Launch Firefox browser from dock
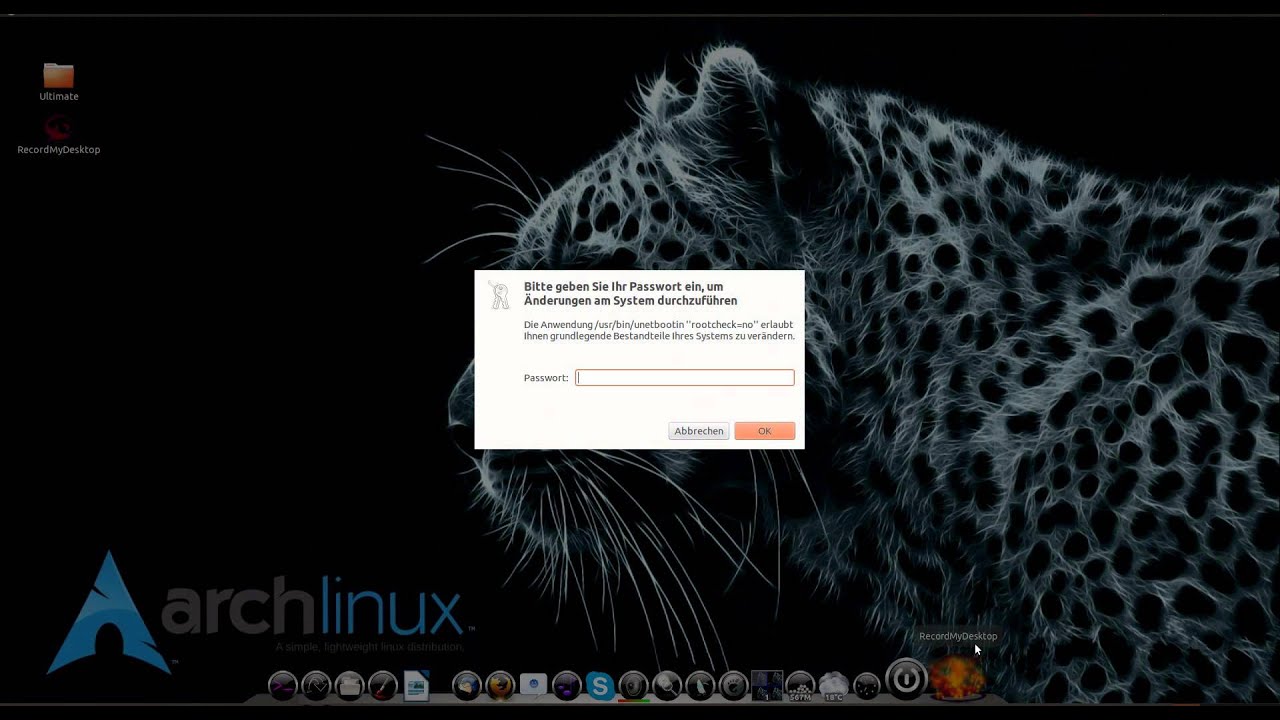This screenshot has height=720, width=1280. tap(500, 685)
